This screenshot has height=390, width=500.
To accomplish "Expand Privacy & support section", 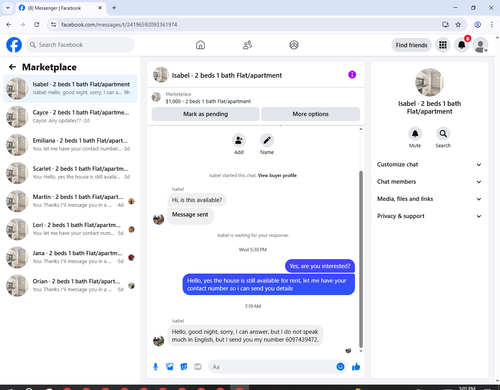I will [429, 216].
